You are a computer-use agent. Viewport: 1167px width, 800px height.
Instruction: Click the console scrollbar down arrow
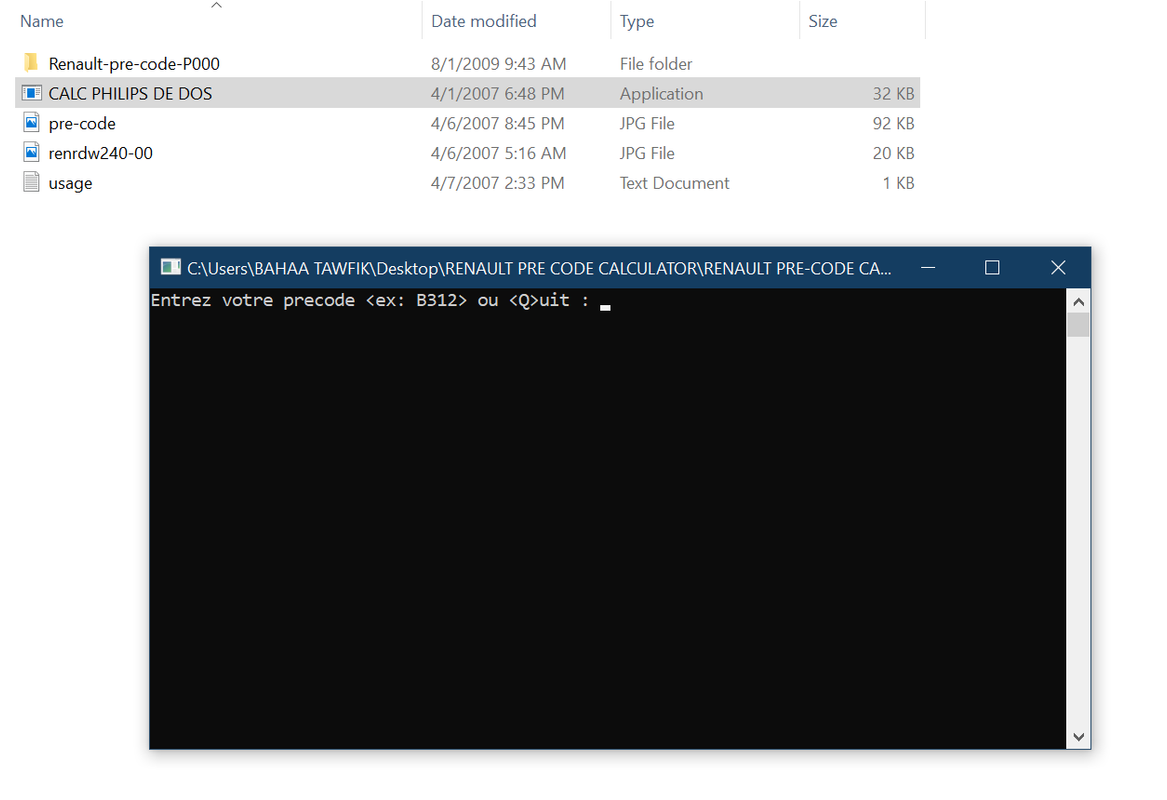(x=1078, y=737)
